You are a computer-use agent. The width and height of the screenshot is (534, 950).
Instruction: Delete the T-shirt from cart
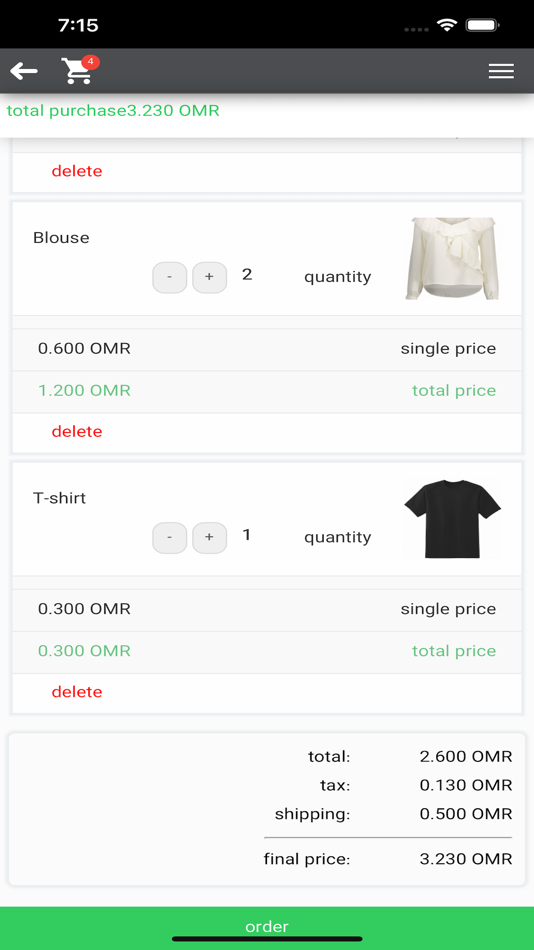(77, 692)
